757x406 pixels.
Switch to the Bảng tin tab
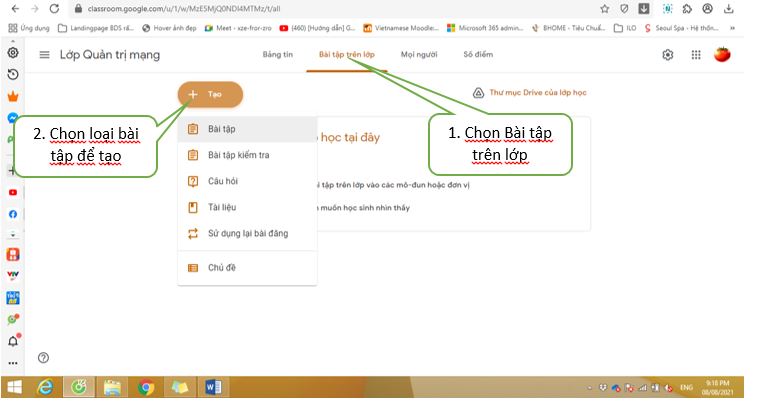tap(277, 55)
